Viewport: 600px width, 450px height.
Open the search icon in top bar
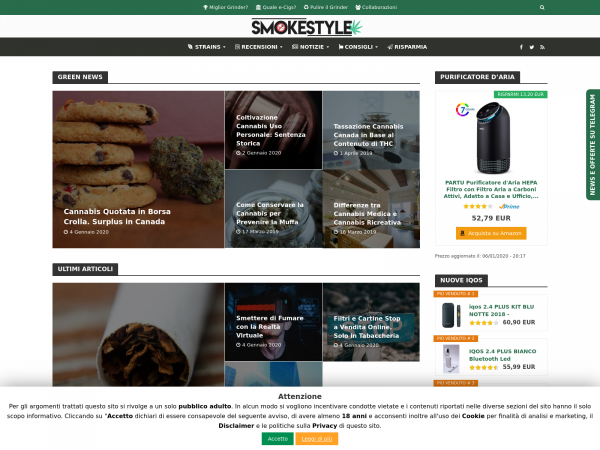click(542, 7)
